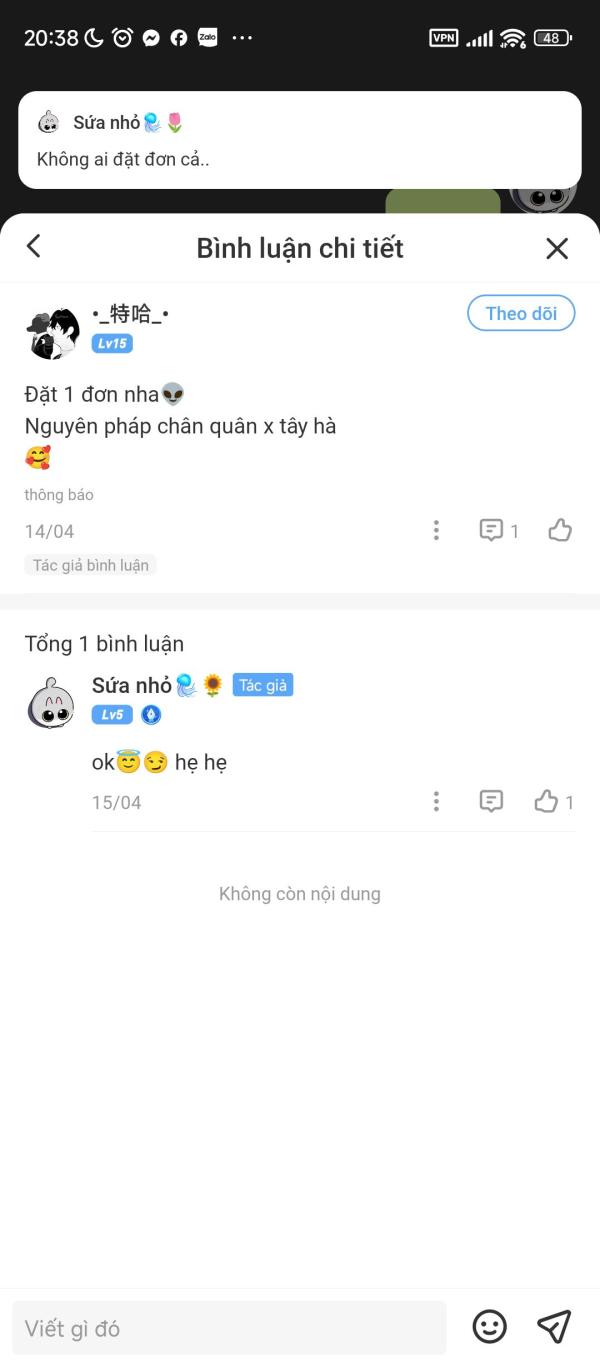Tap the Lv5 level badge

pos(112,715)
